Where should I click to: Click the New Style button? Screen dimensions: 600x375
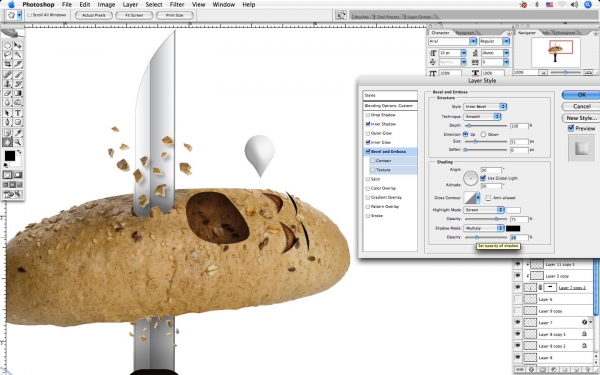582,118
